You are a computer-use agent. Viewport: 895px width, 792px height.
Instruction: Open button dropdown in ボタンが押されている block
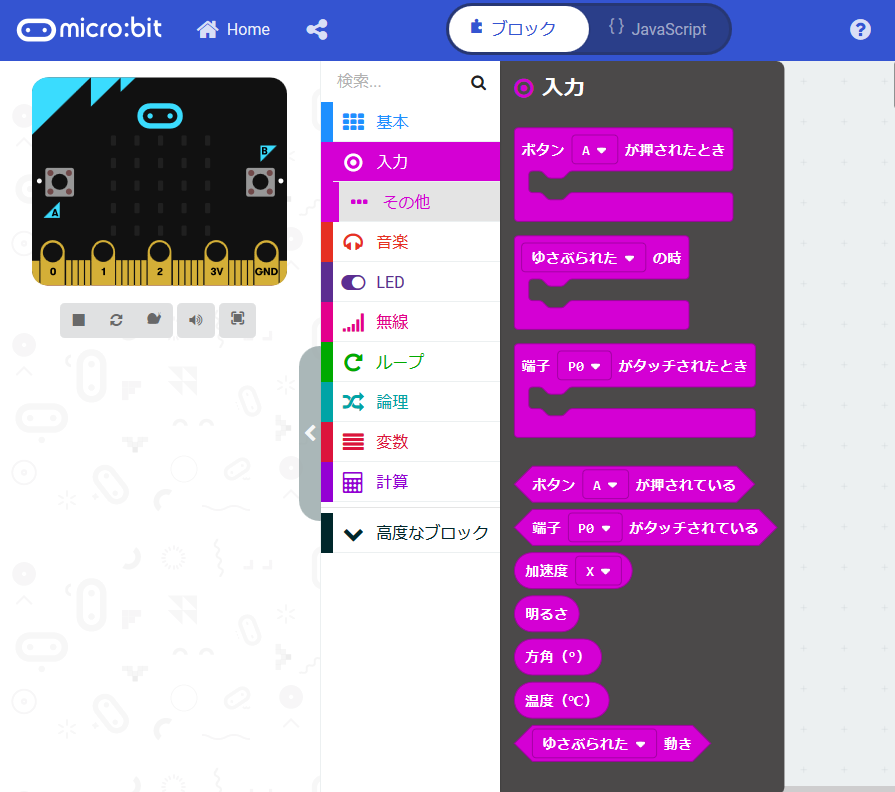[x=605, y=485]
